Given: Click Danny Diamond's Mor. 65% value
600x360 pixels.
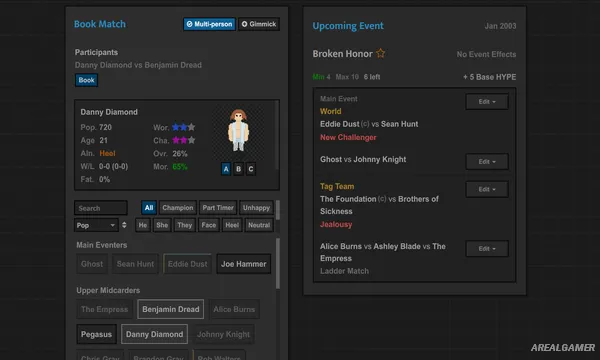Looking at the screenshot, I should coord(180,166).
